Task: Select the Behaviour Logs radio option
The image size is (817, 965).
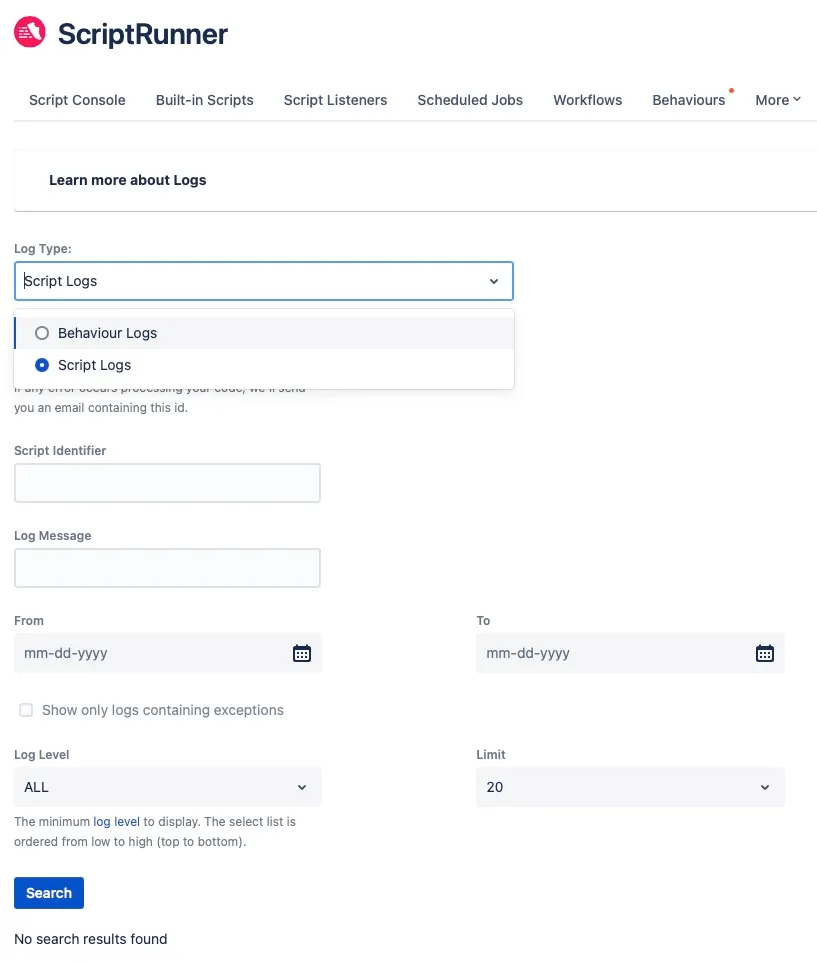Action: pos(42,333)
